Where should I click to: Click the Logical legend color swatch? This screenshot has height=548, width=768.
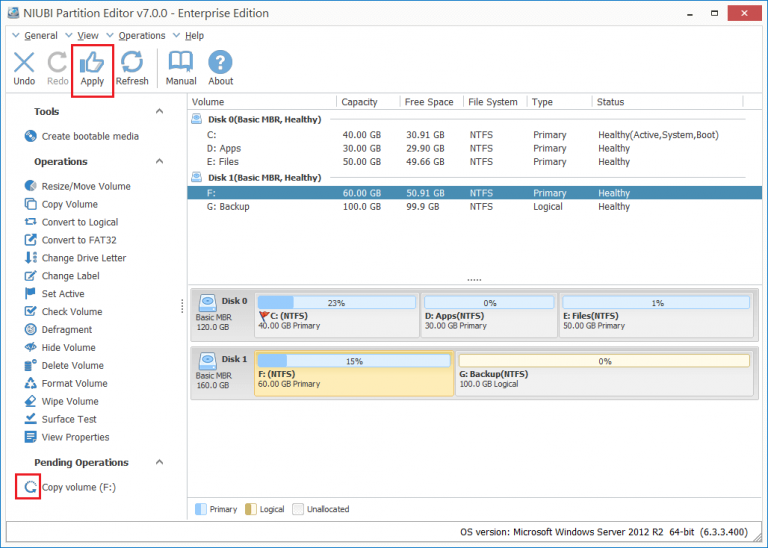[250, 509]
